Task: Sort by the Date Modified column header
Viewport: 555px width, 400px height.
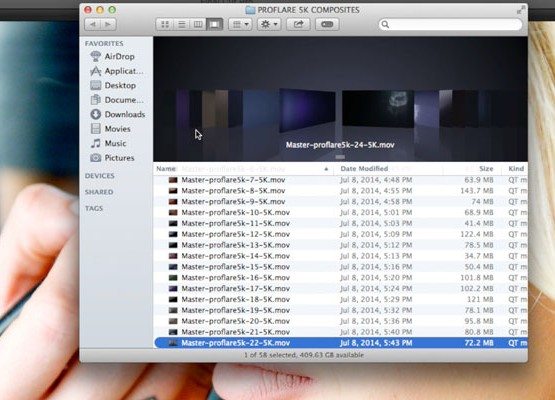Action: click(364, 168)
